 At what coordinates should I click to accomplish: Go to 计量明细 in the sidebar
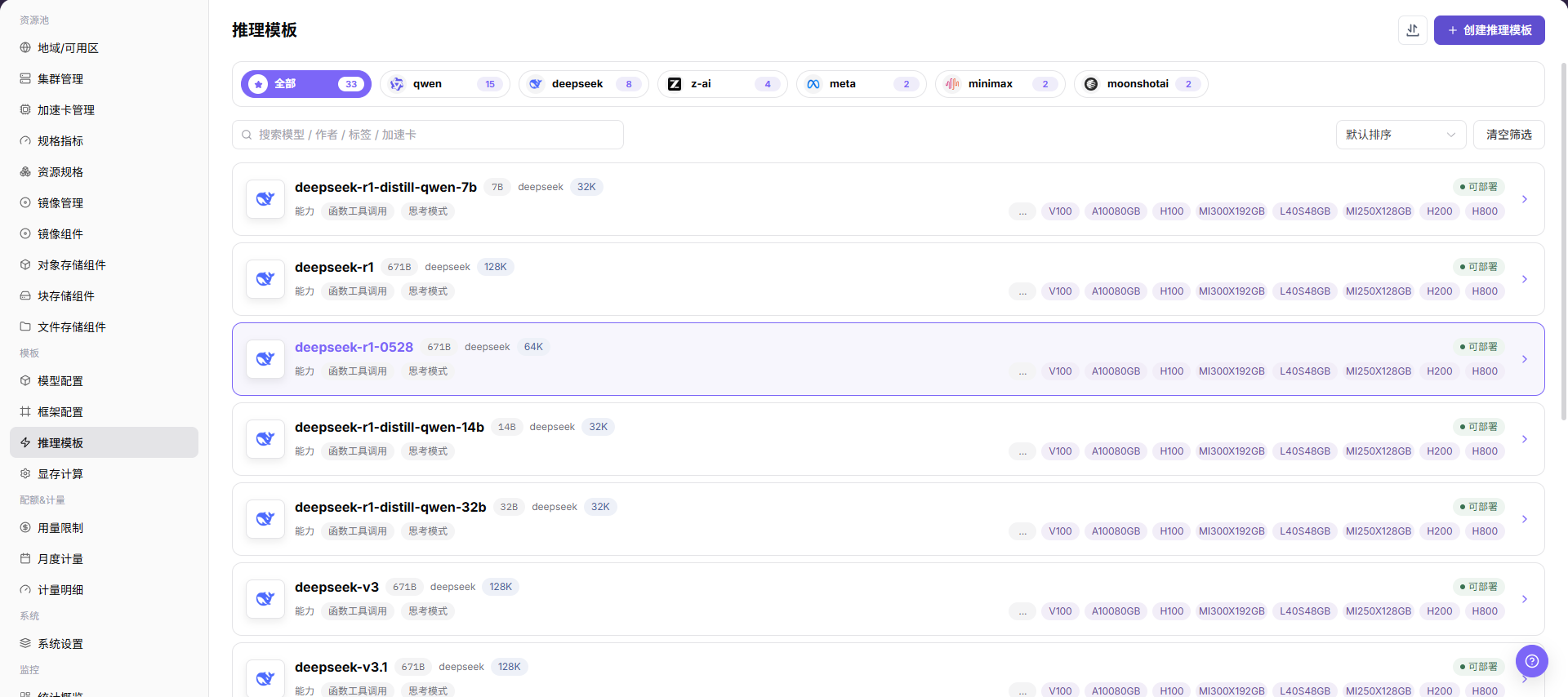tap(104, 590)
